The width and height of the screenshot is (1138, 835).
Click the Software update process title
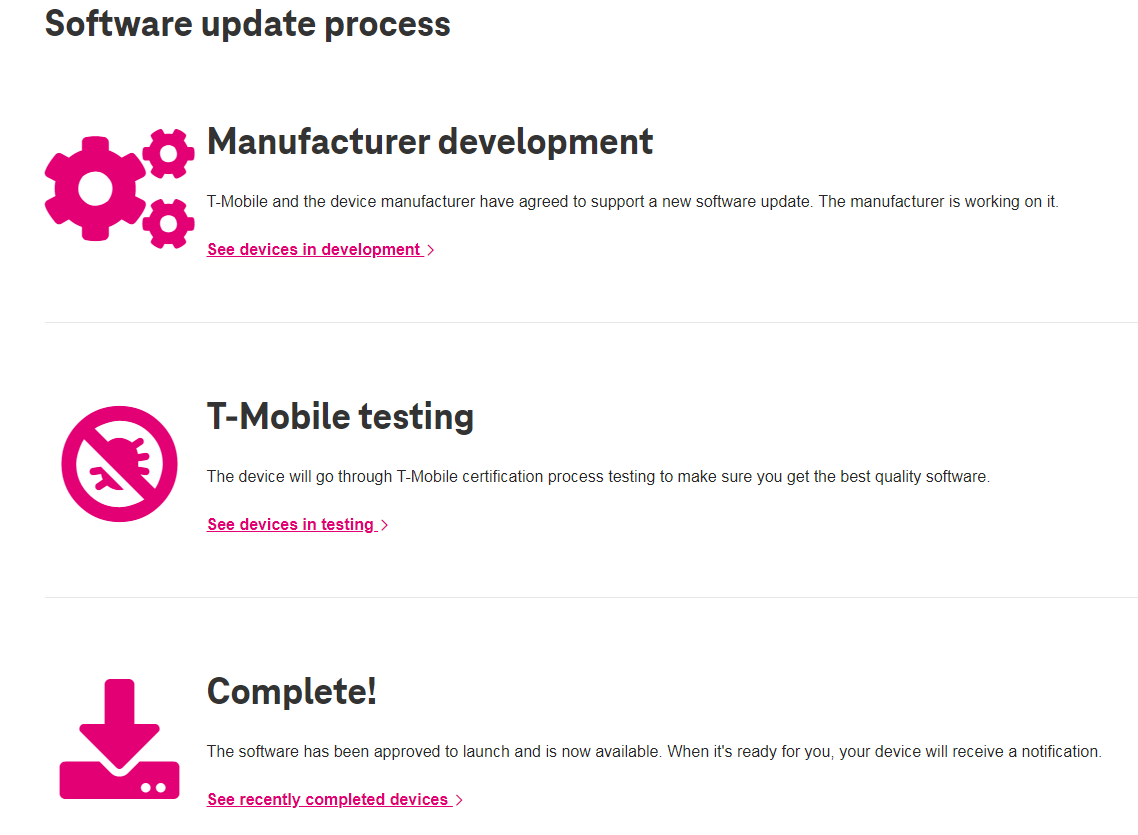click(247, 24)
